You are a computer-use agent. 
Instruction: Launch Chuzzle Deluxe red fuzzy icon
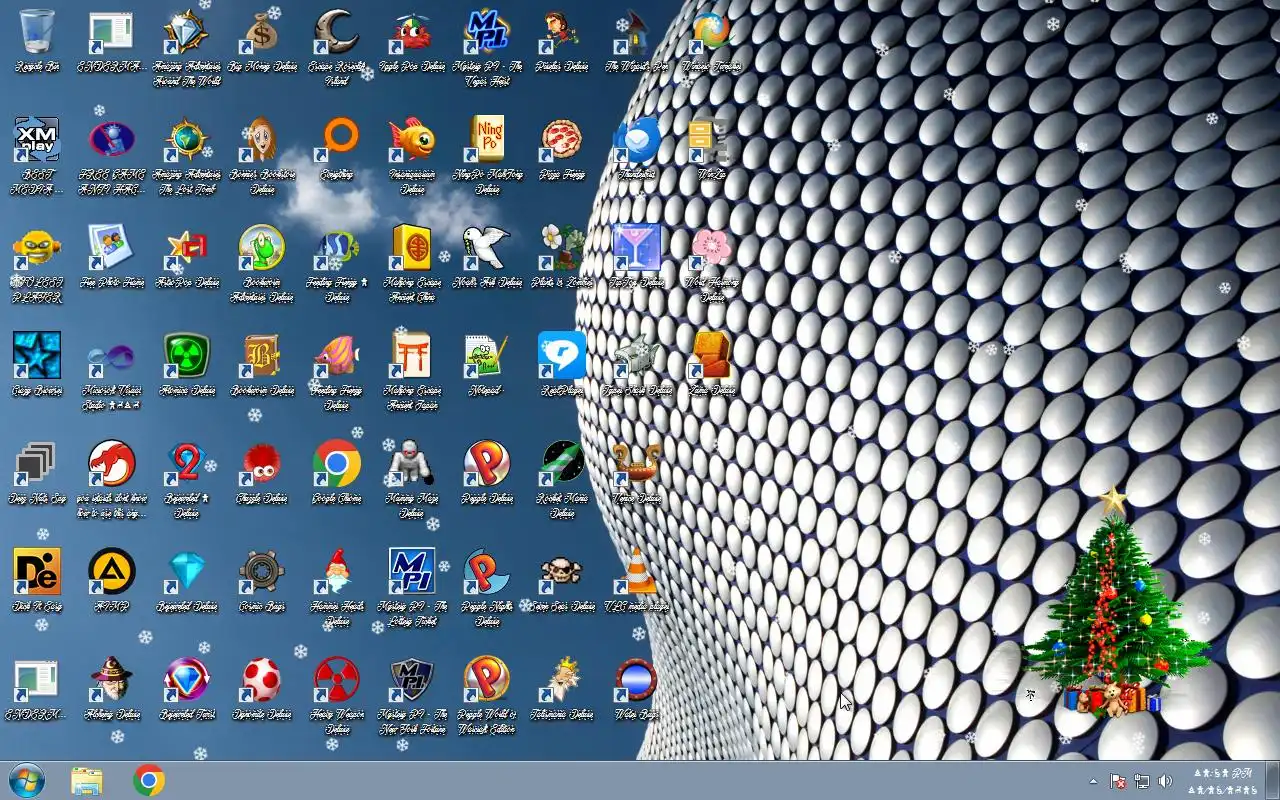(x=262, y=464)
